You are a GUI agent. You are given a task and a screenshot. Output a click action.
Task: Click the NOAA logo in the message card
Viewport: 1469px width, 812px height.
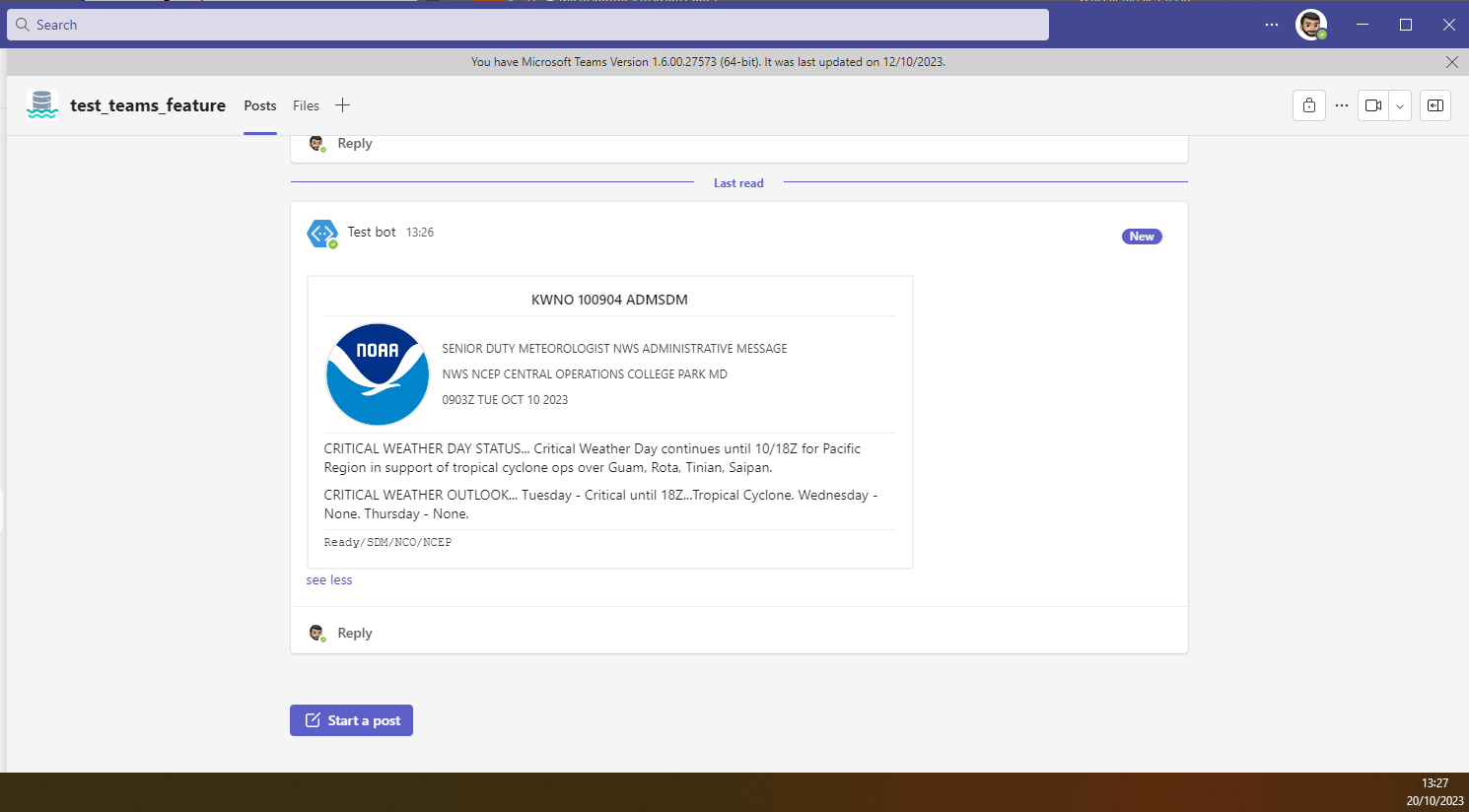(x=378, y=373)
